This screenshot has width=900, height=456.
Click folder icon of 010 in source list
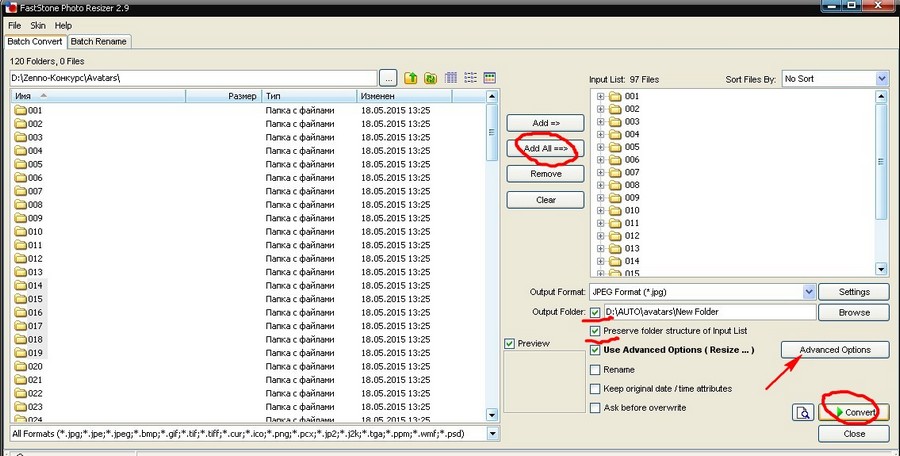click(21, 231)
